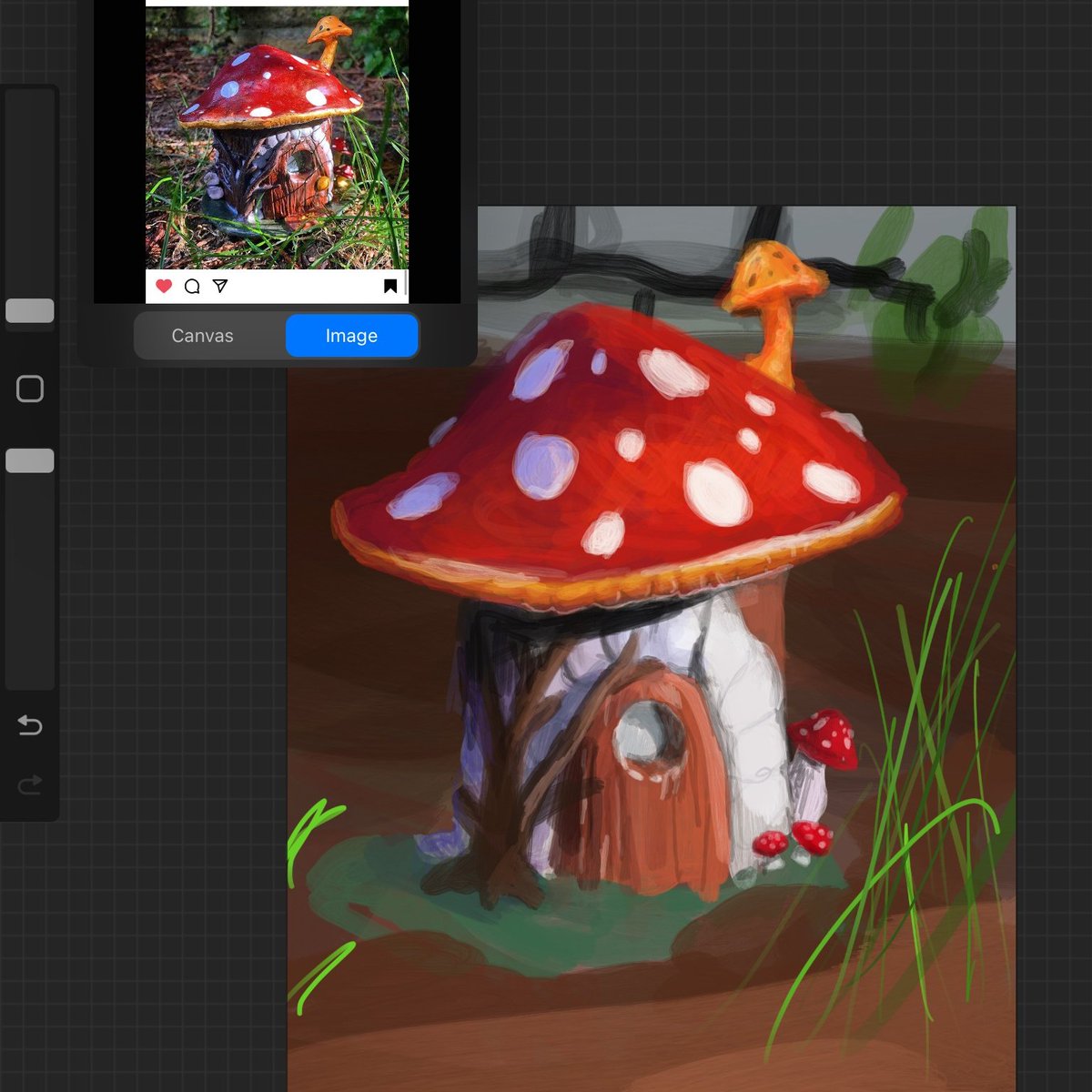This screenshot has height=1092, width=1092.
Task: Tap the redo arrow in sidebar
Action: tap(30, 784)
